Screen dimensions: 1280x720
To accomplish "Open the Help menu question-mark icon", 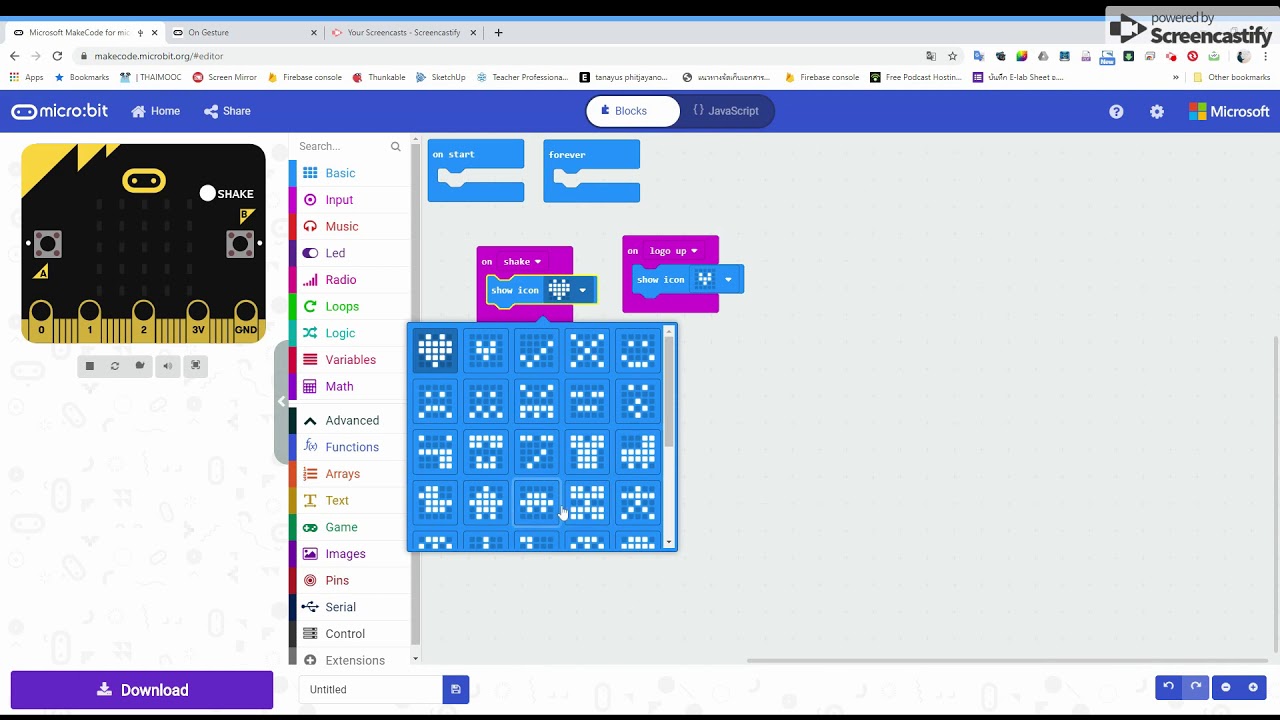I will pyautogui.click(x=1116, y=112).
